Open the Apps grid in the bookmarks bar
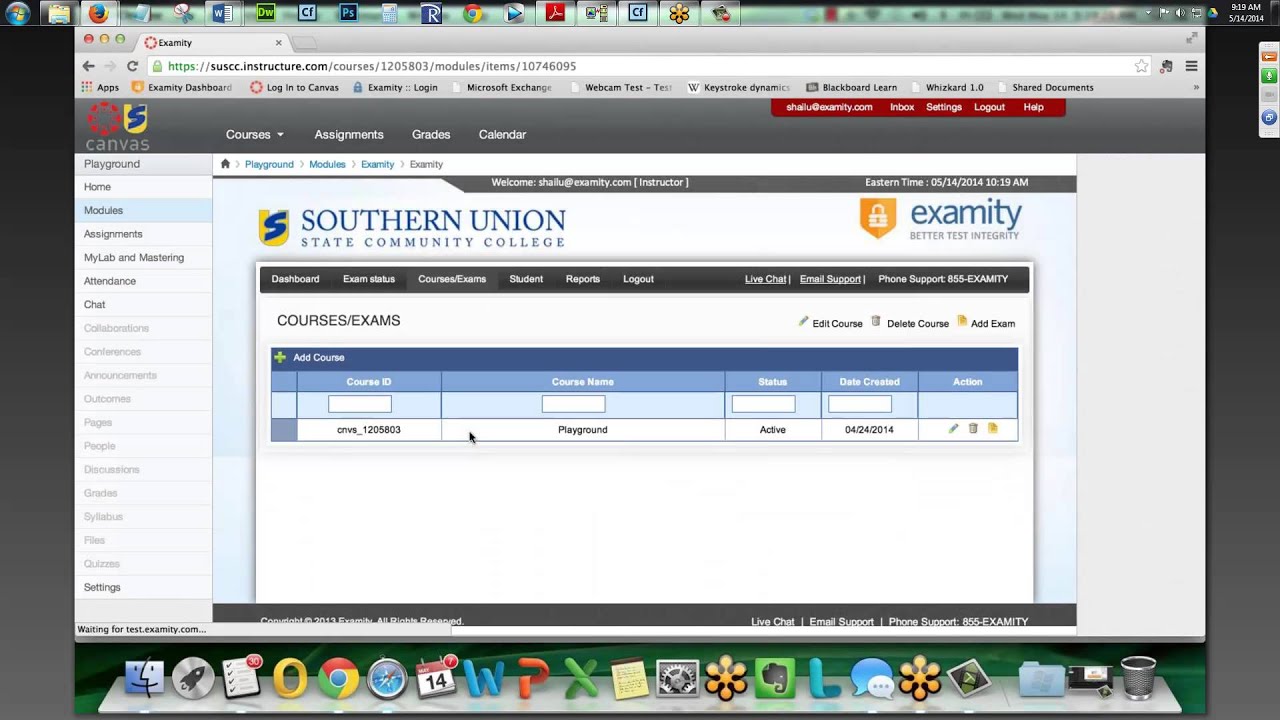 100,87
